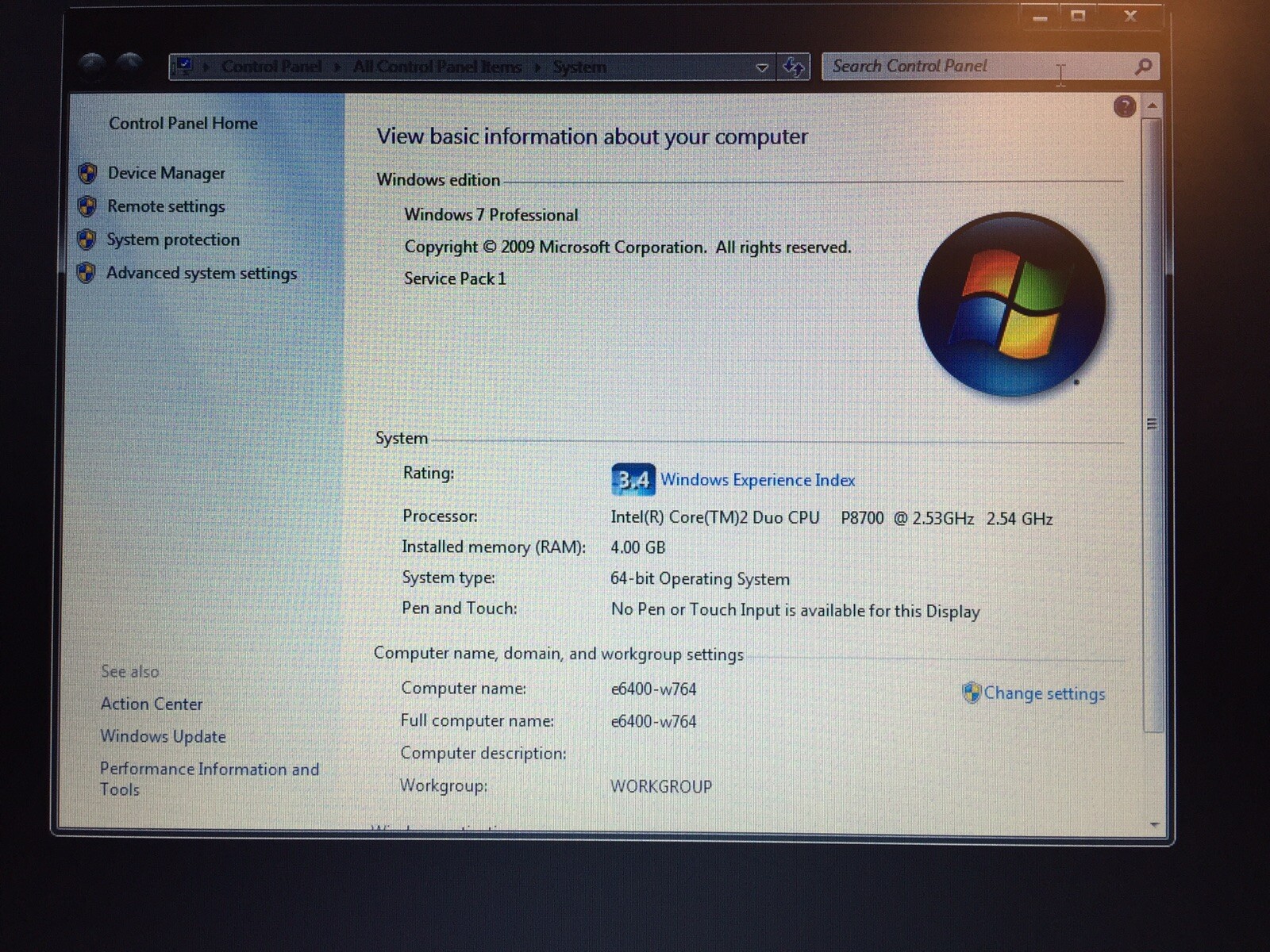Click e6400-w764 next to Computer name
Screen dimensions: 1270x952
pos(653,689)
